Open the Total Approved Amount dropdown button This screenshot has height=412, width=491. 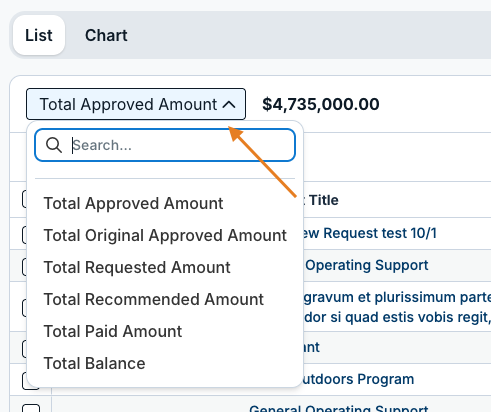click(x=136, y=104)
